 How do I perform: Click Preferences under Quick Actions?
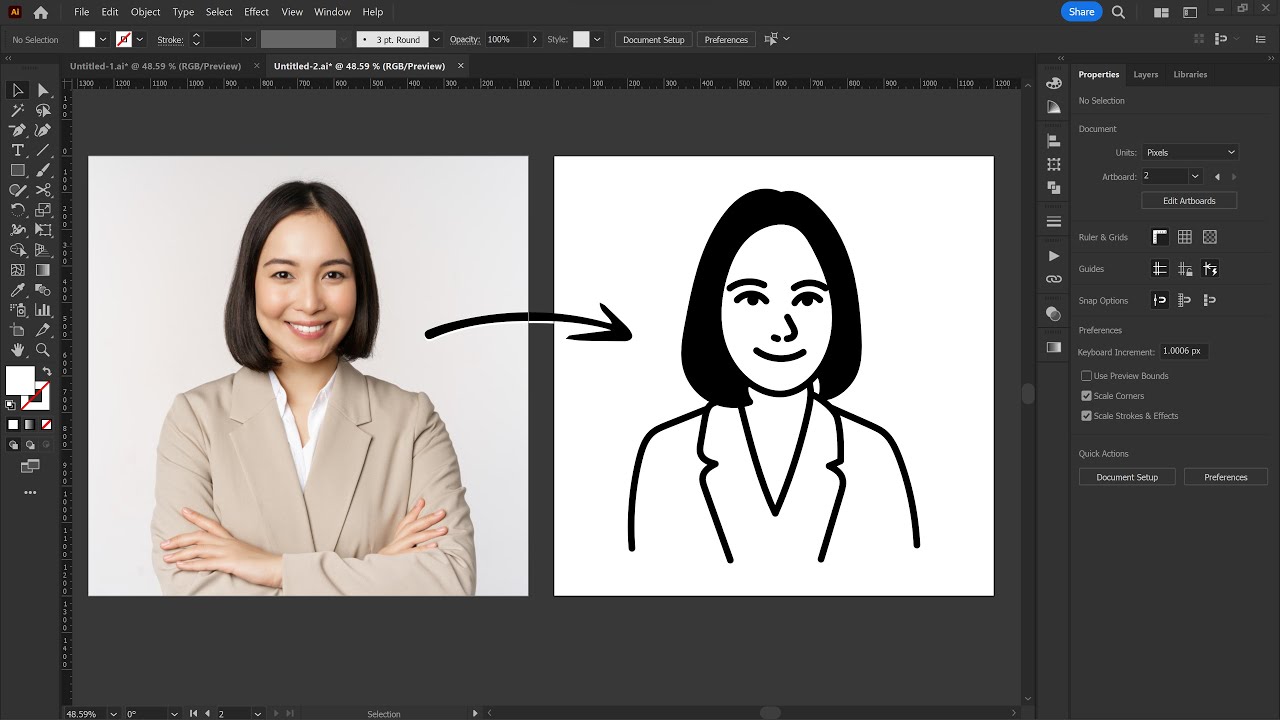[x=1225, y=477]
